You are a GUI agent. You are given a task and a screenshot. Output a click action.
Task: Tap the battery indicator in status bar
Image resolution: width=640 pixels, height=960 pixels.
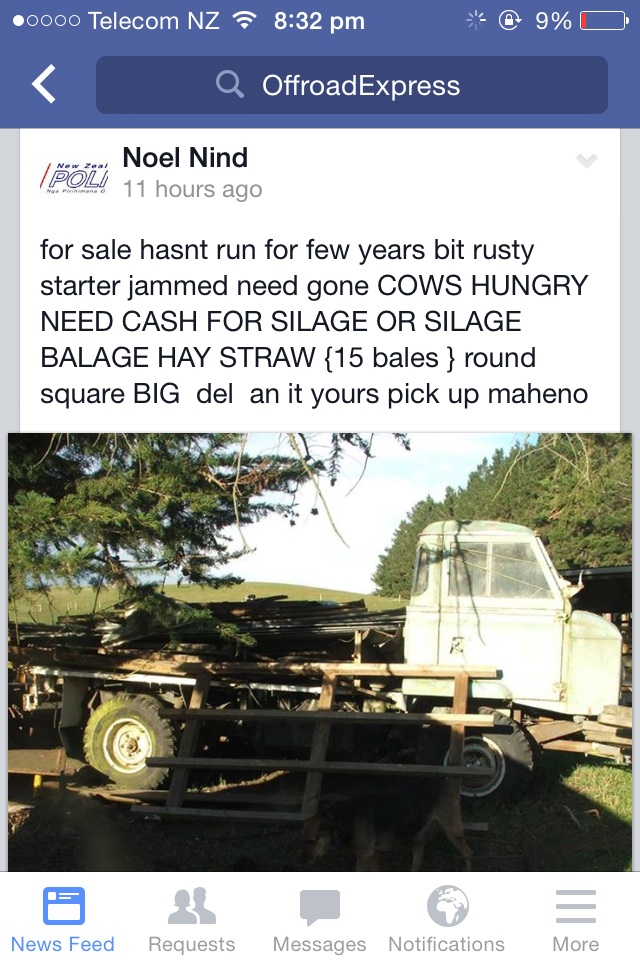603,21
